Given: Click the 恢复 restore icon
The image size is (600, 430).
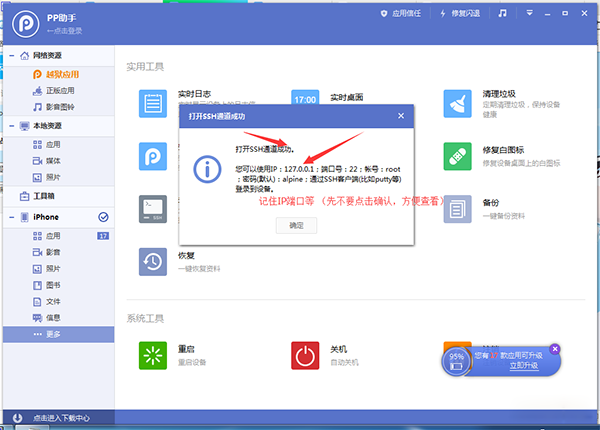Looking at the screenshot, I should point(153,261).
